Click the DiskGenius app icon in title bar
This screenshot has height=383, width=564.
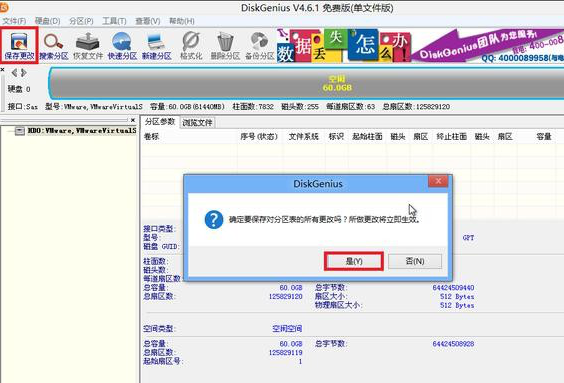[x=4, y=7]
